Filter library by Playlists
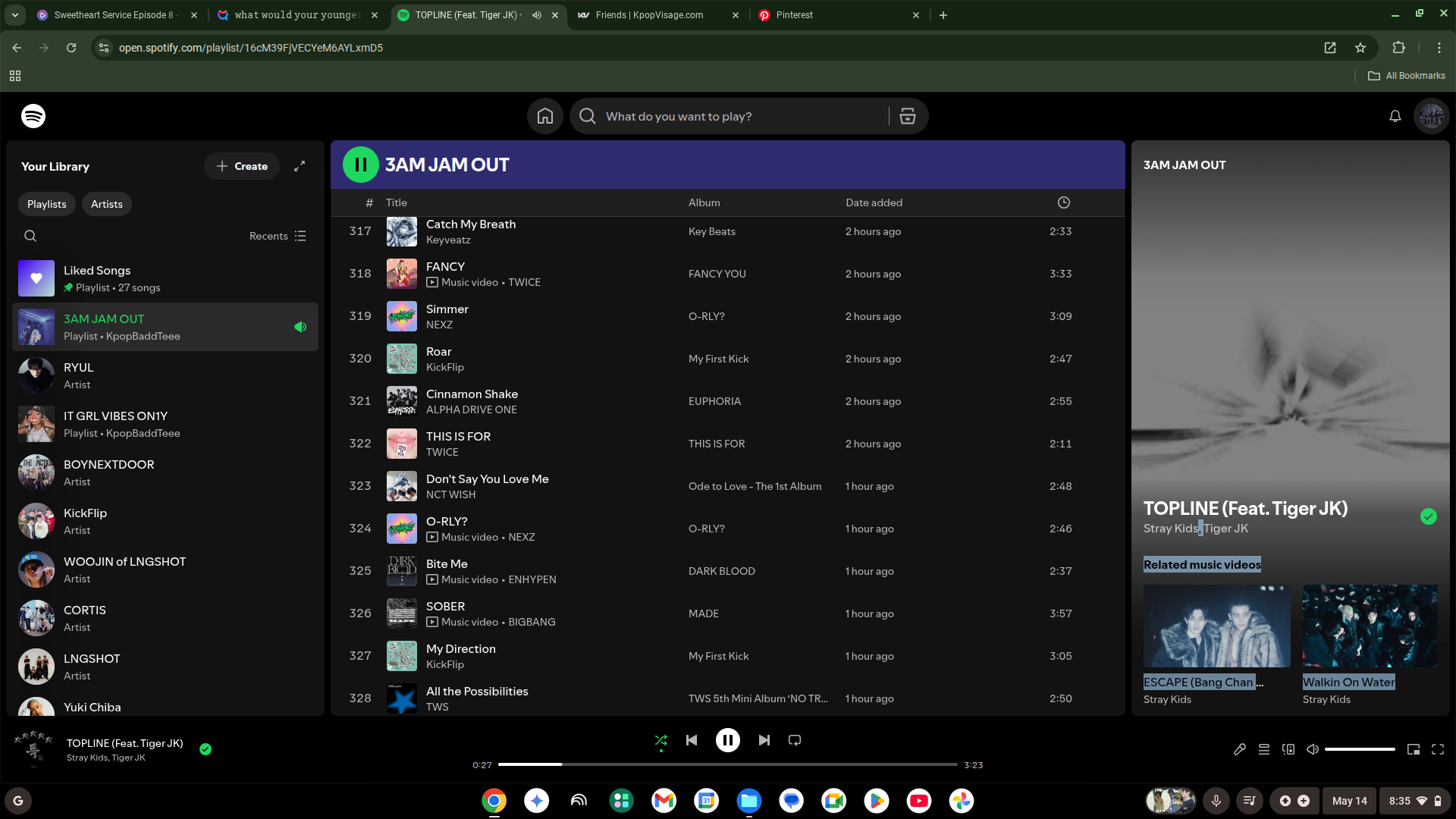 coord(47,204)
